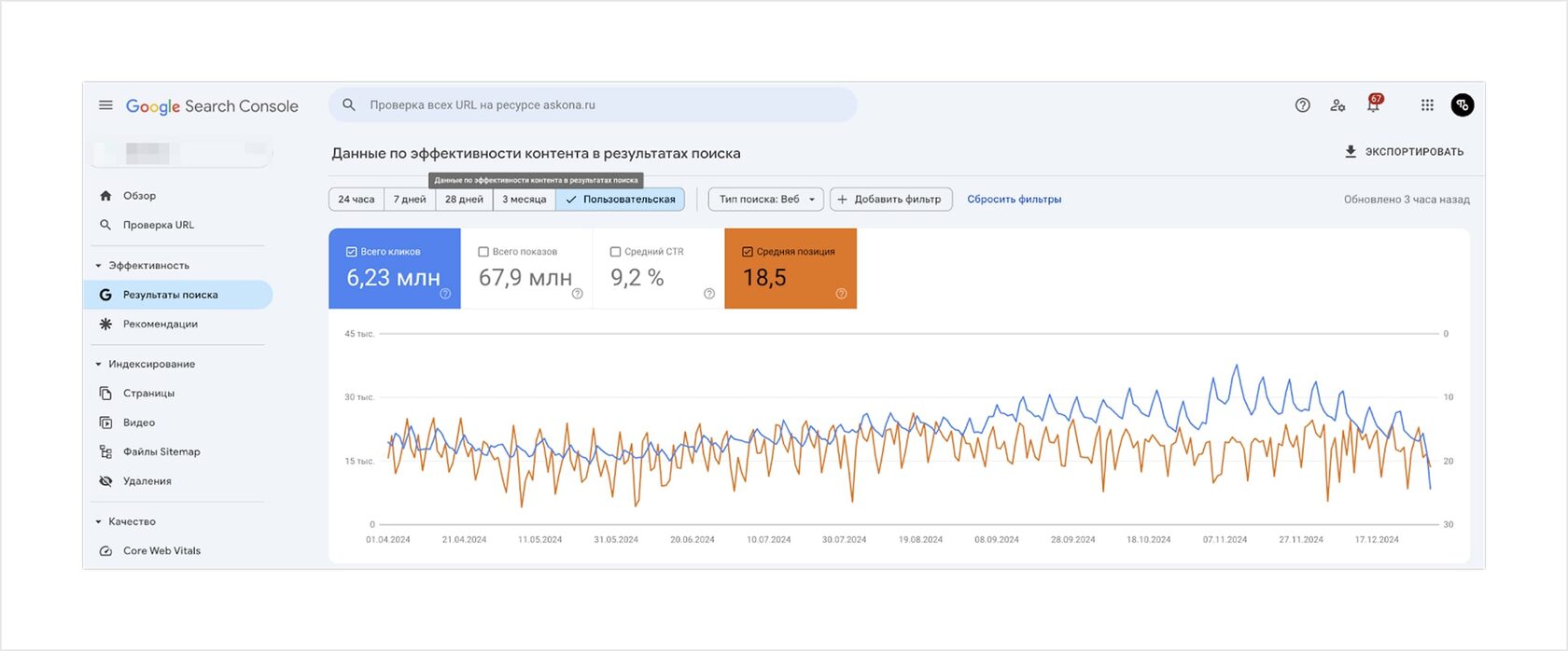Collapse the Индексирование section
The height and width of the screenshot is (651, 1568).
click(x=99, y=364)
